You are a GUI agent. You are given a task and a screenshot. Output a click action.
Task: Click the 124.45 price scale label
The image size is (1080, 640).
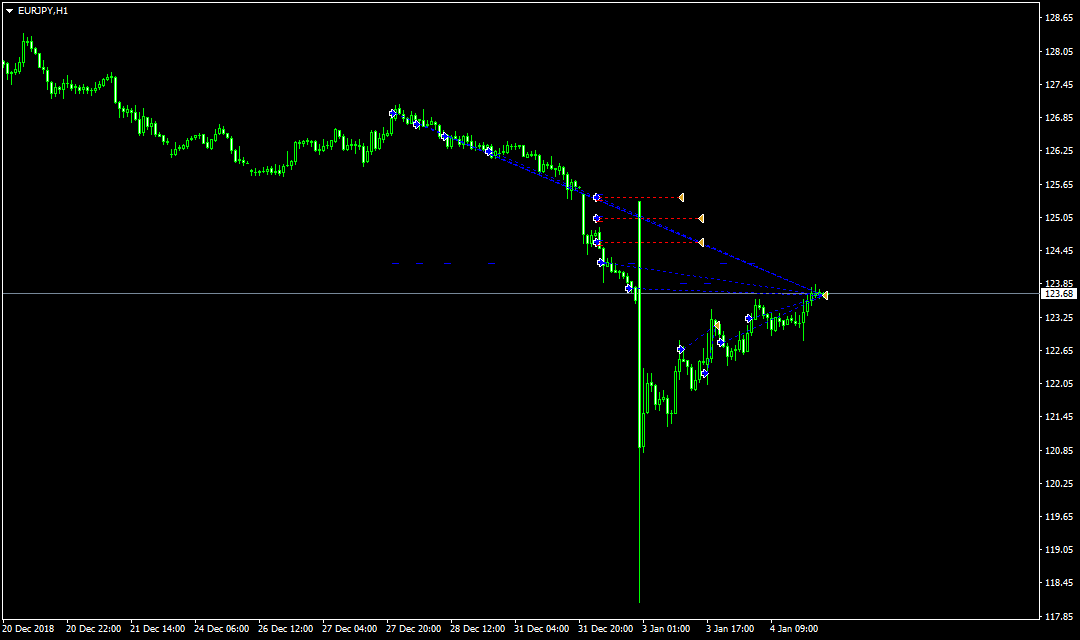point(1059,251)
